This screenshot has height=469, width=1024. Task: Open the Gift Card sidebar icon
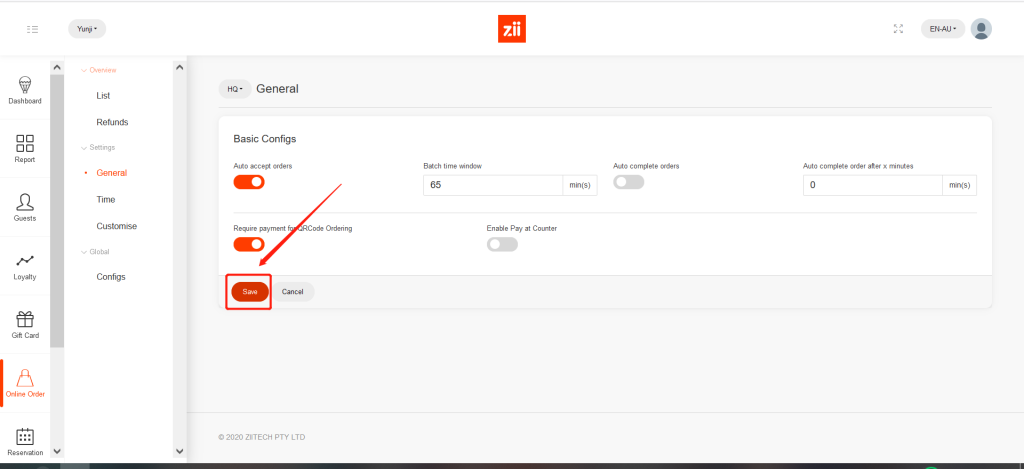click(x=25, y=320)
